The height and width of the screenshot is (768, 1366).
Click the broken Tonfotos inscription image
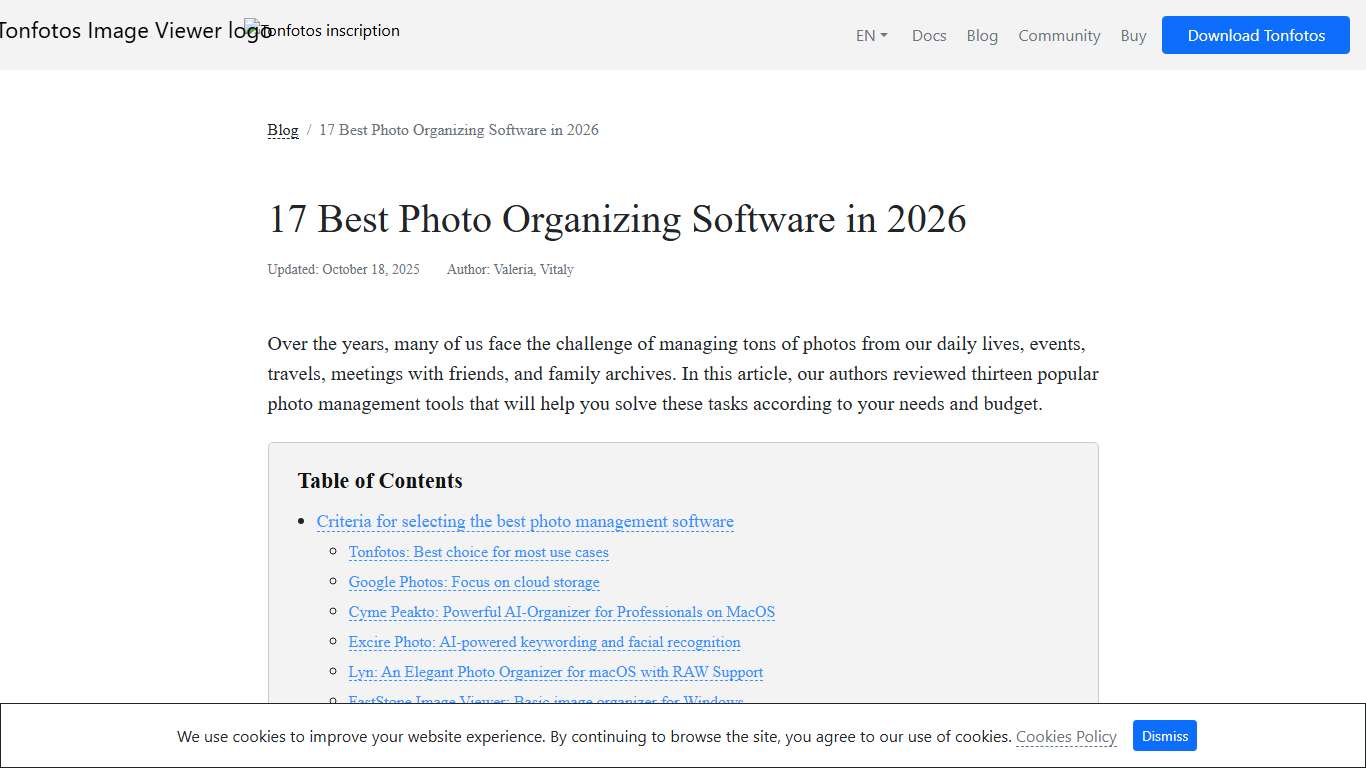point(322,30)
